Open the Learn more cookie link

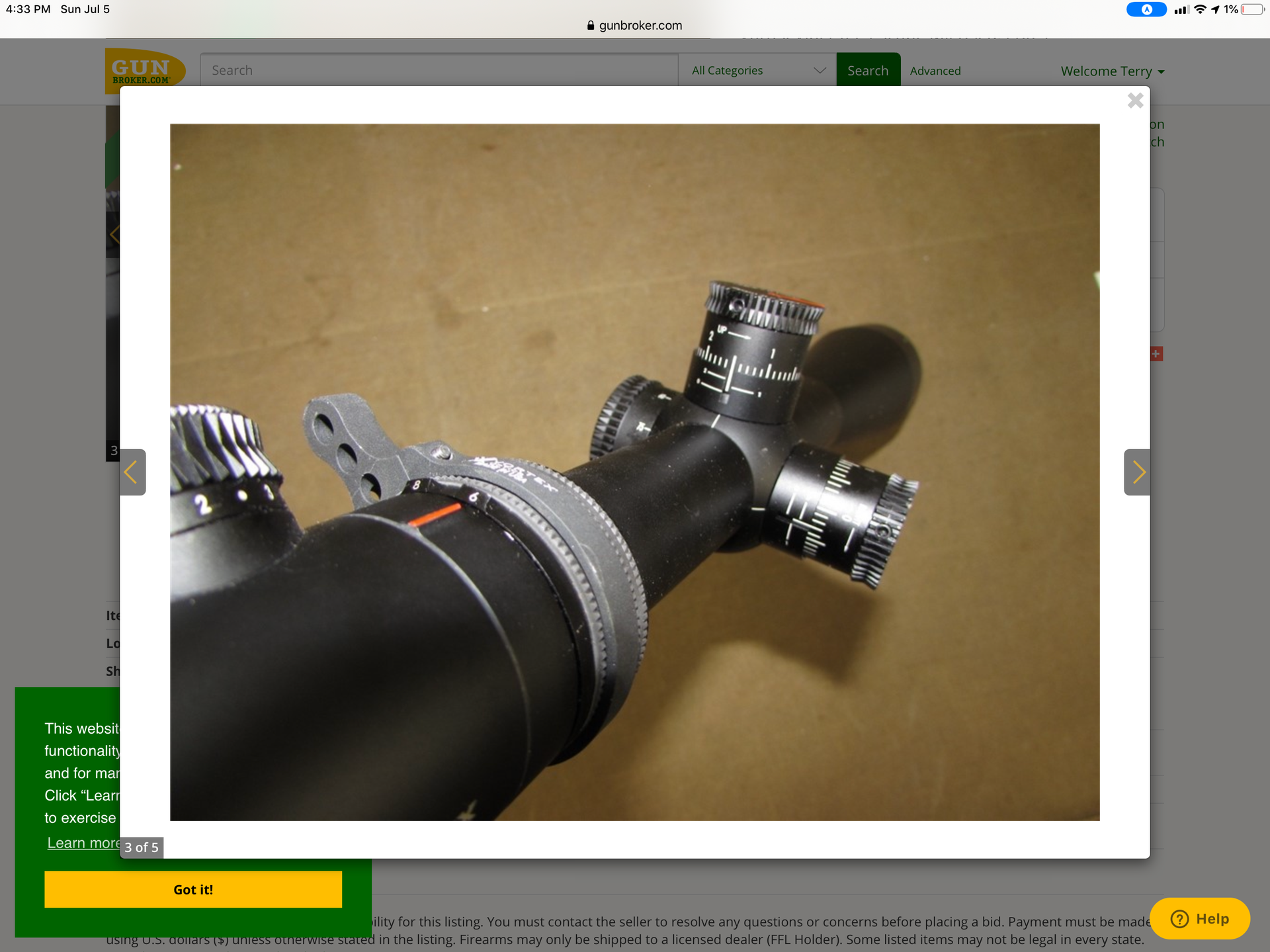pyautogui.click(x=83, y=843)
